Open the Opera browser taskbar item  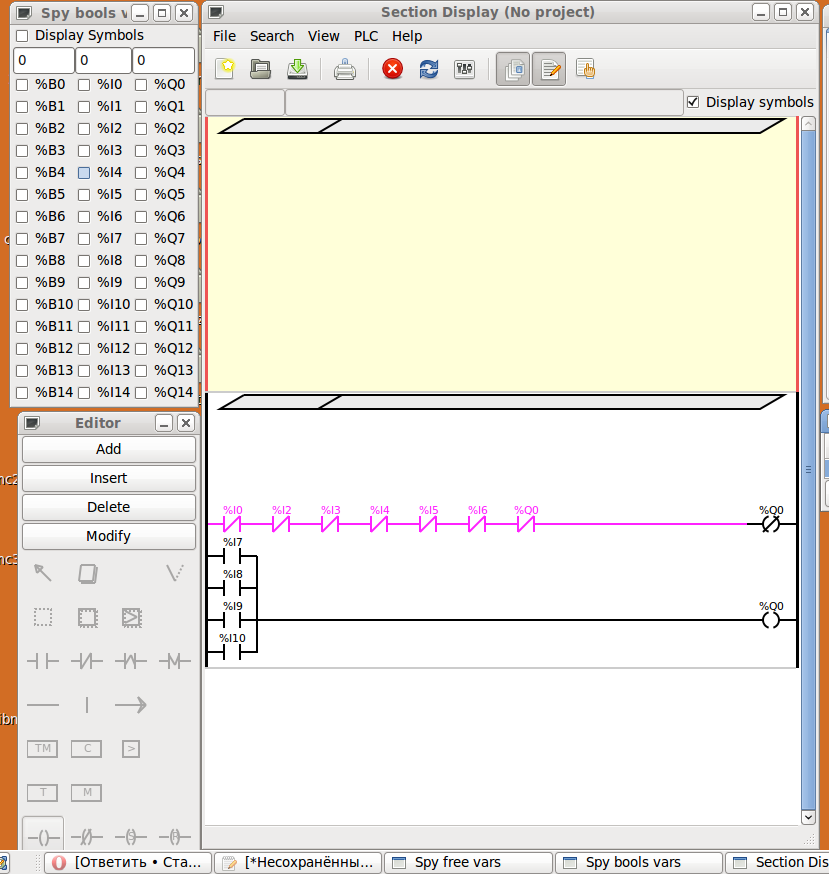(128, 862)
